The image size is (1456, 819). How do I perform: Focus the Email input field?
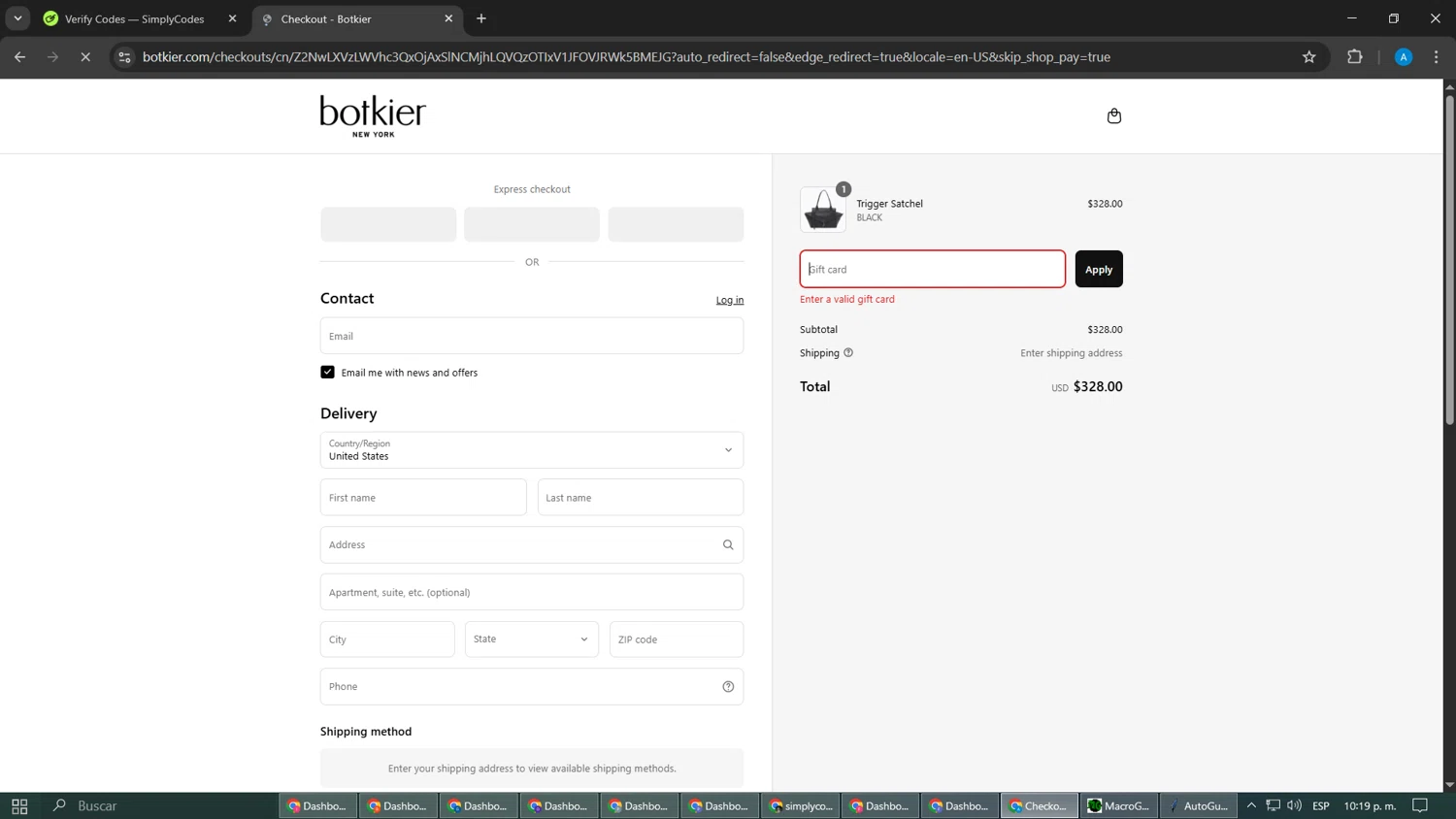click(532, 336)
